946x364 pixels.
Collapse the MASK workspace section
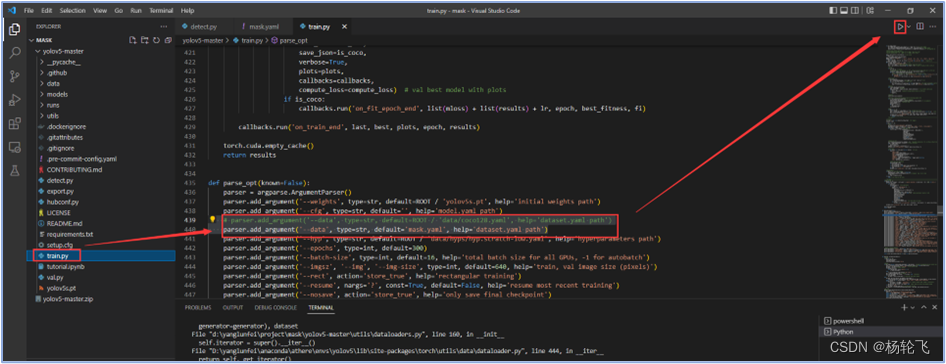[45, 40]
